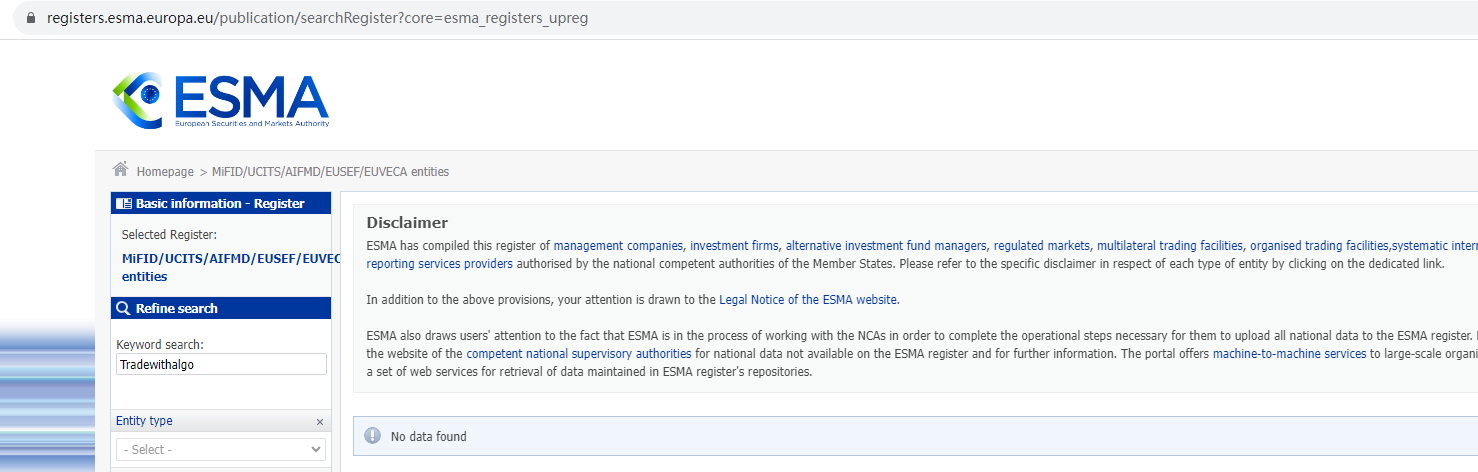Click the lock icon in address bar
The width and height of the screenshot is (1478, 472).
tap(31, 18)
